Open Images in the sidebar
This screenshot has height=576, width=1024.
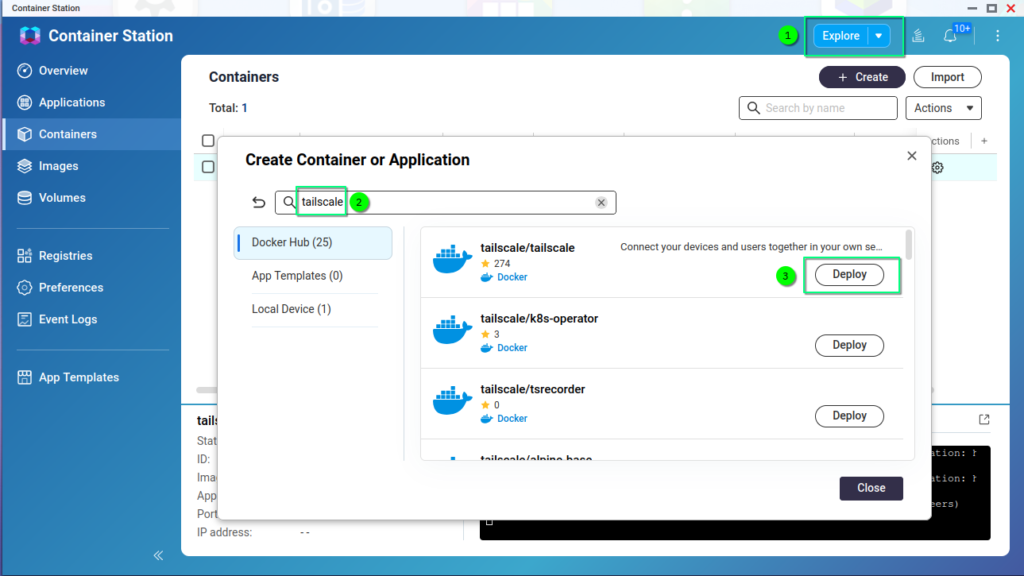point(58,166)
